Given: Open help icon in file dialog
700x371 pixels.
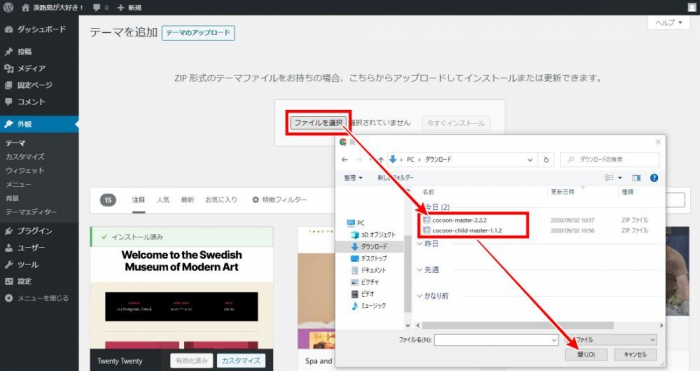Looking at the screenshot, I should (654, 178).
